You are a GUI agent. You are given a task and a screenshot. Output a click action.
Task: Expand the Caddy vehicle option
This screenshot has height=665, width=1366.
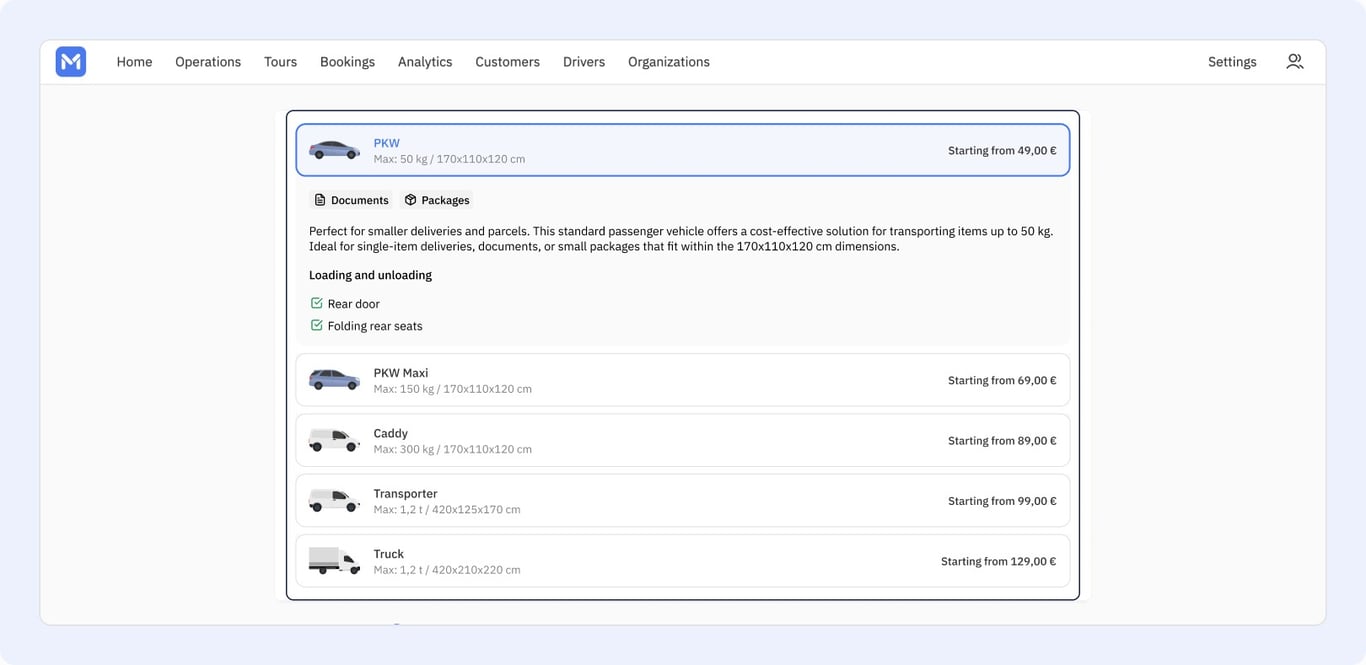pyautogui.click(x=683, y=440)
